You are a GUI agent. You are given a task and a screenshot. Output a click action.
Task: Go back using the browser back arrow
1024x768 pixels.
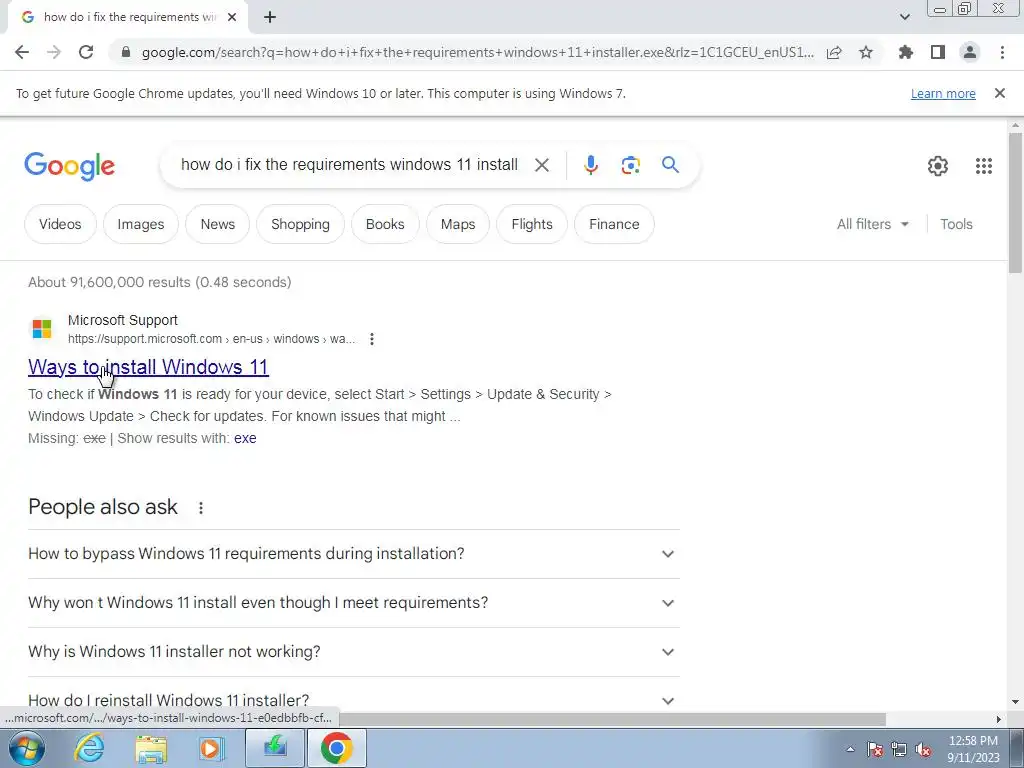(x=22, y=52)
